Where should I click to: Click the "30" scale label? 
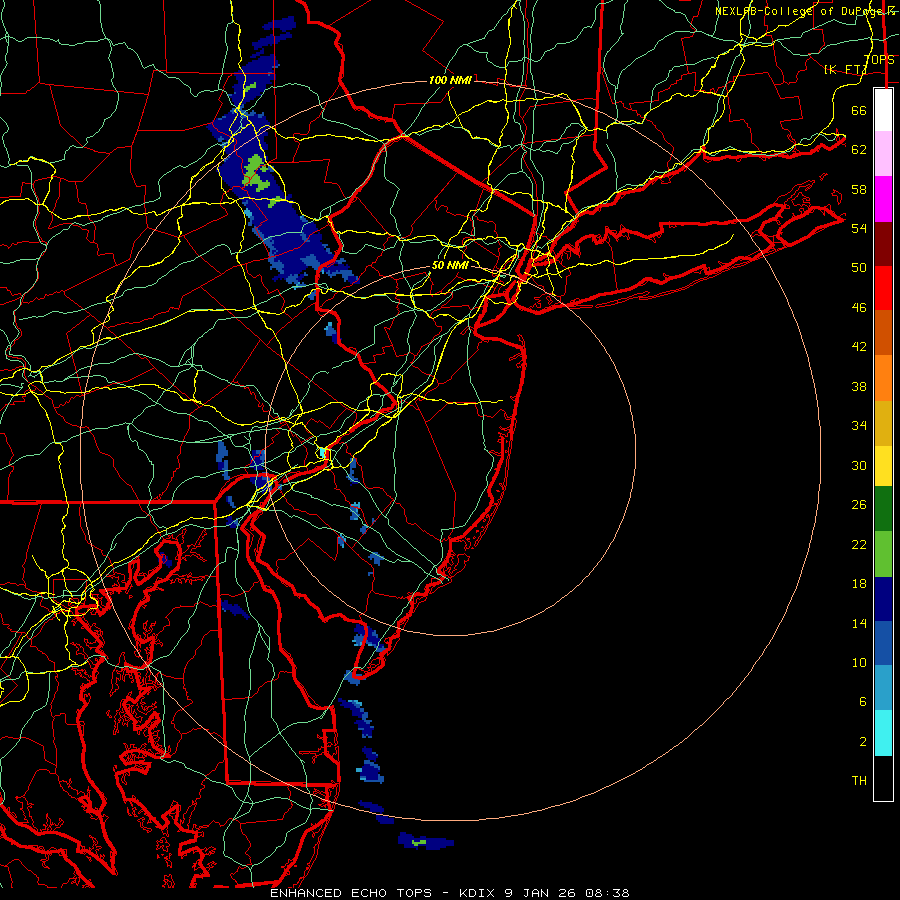coord(859,465)
